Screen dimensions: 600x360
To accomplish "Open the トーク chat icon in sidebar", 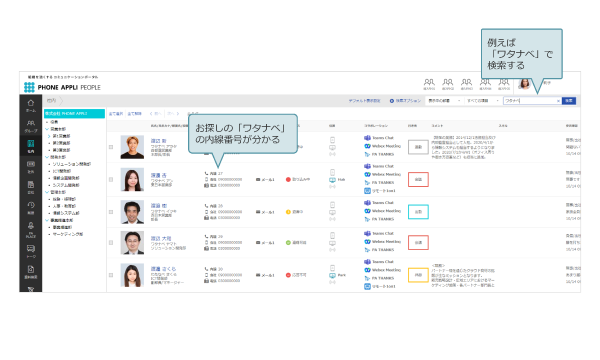I will point(31,249).
